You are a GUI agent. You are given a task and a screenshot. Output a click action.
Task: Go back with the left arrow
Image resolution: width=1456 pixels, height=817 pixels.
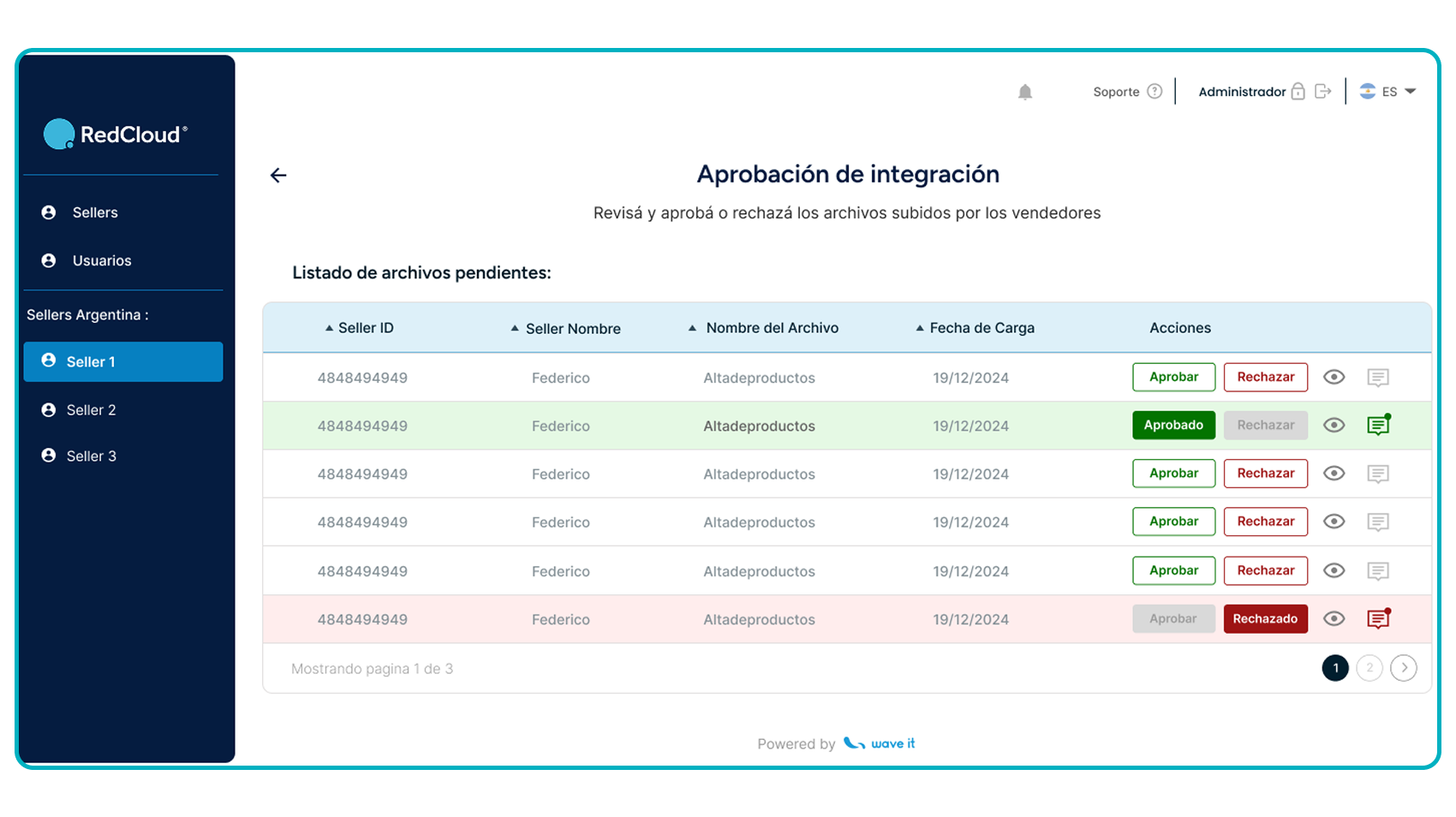278,176
